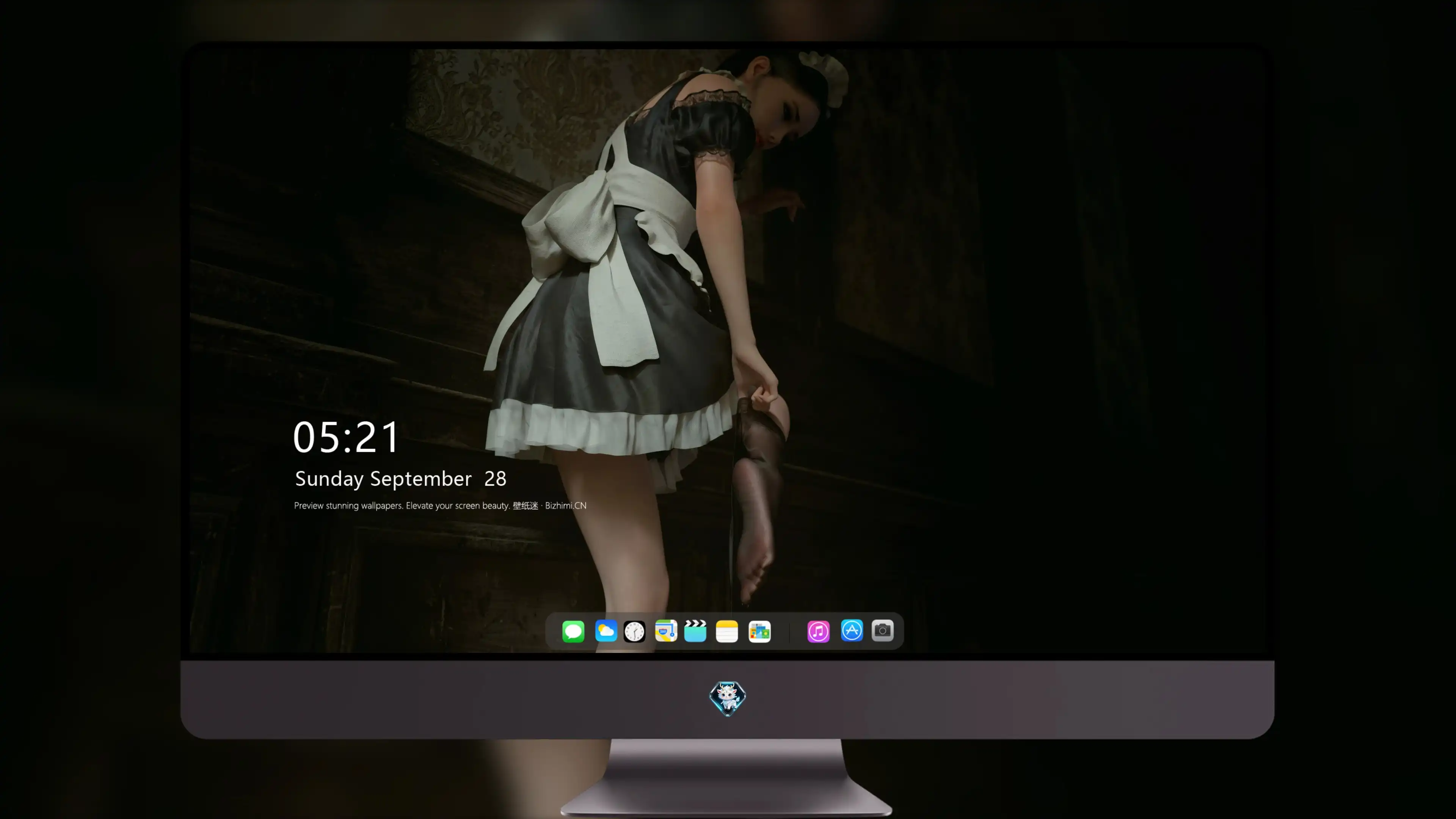Click the Bizhimi.CN wallpaper preview caption

(x=440, y=505)
